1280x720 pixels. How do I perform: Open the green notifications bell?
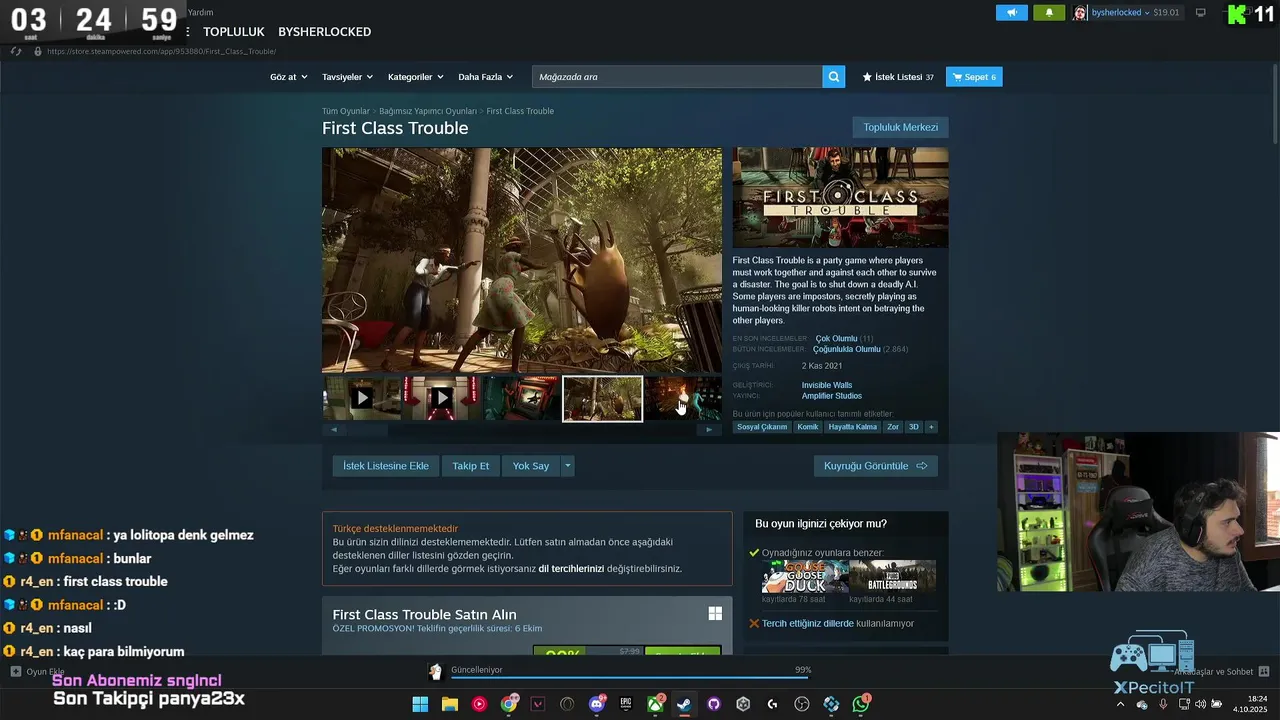(x=1049, y=13)
